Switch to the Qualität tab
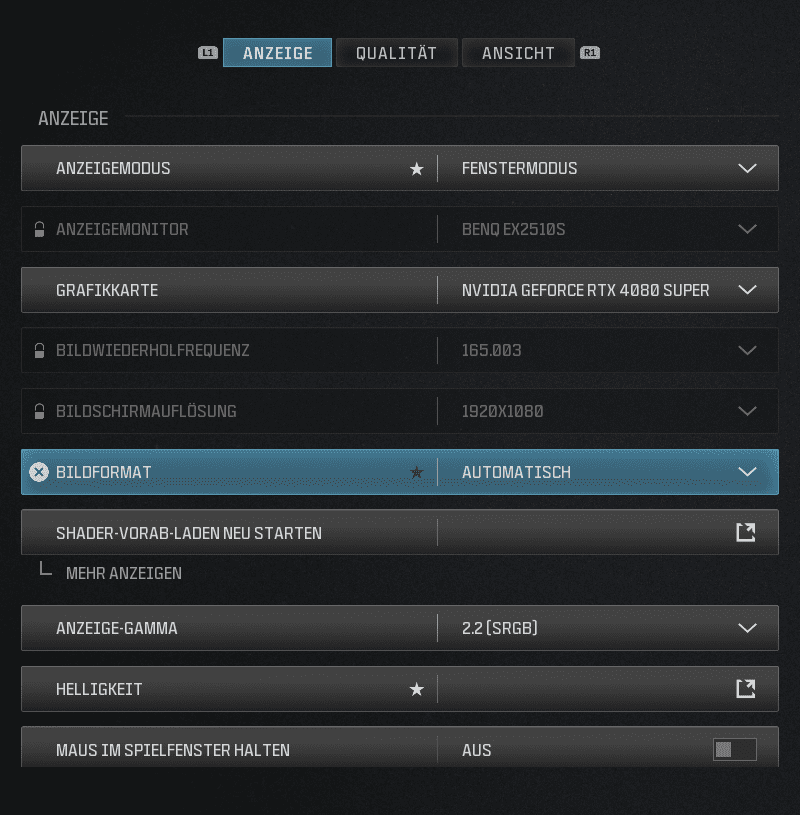Viewport: 800px width, 815px height. click(x=397, y=52)
